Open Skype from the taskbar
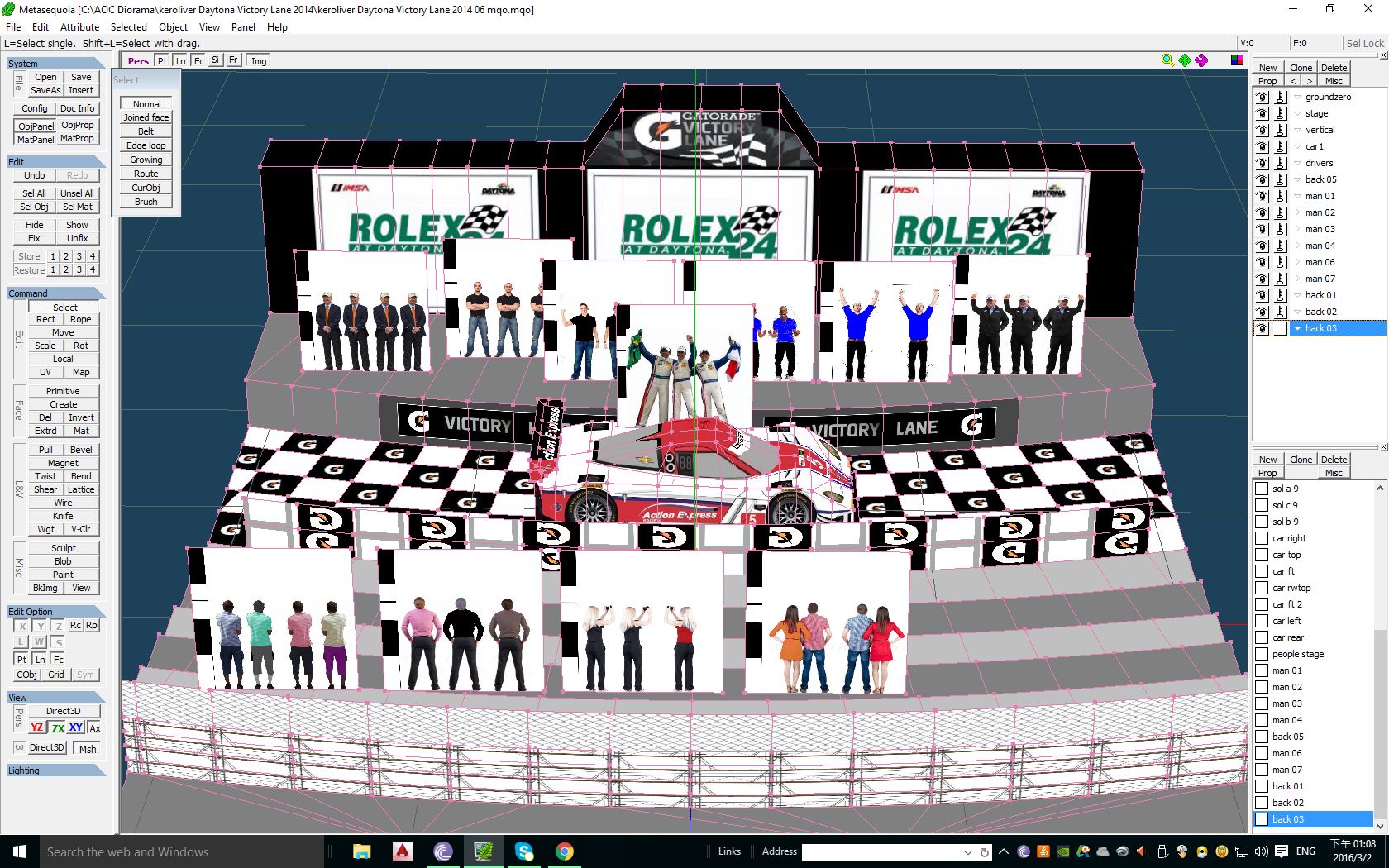Viewport: 1389px width, 868px height. point(524,851)
